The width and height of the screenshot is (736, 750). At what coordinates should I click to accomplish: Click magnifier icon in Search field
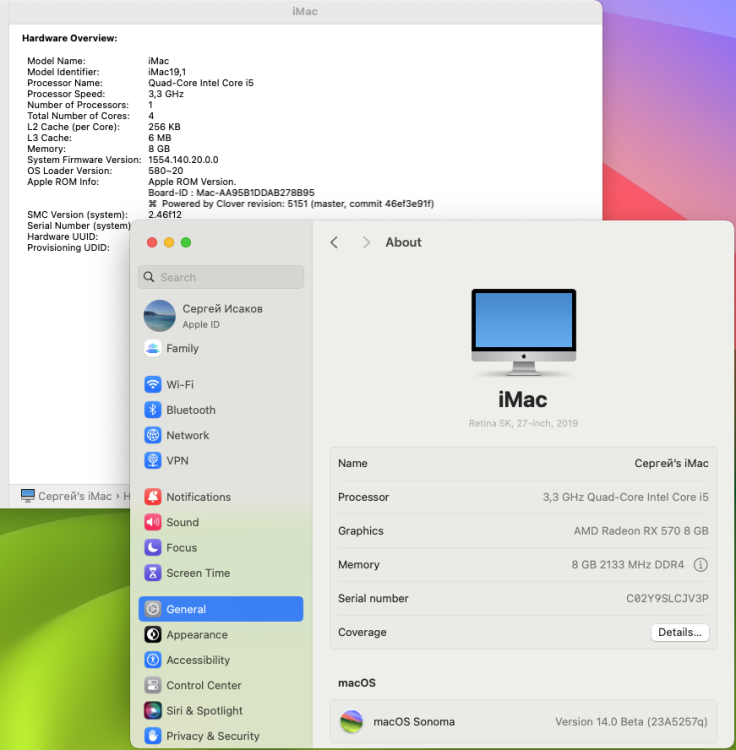tap(149, 277)
